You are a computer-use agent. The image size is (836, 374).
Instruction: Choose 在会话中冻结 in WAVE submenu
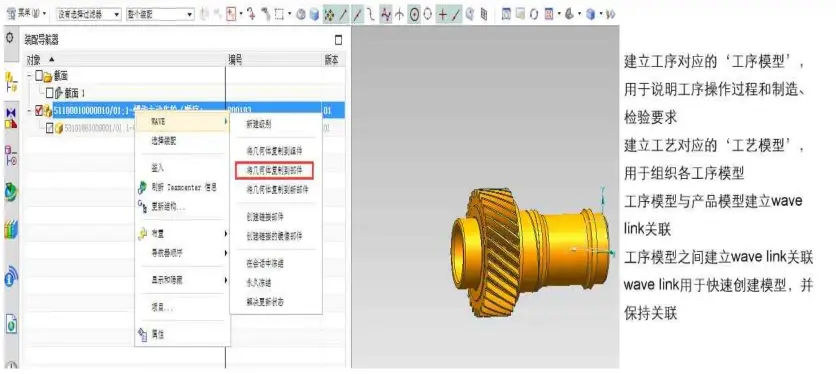pyautogui.click(x=276, y=264)
